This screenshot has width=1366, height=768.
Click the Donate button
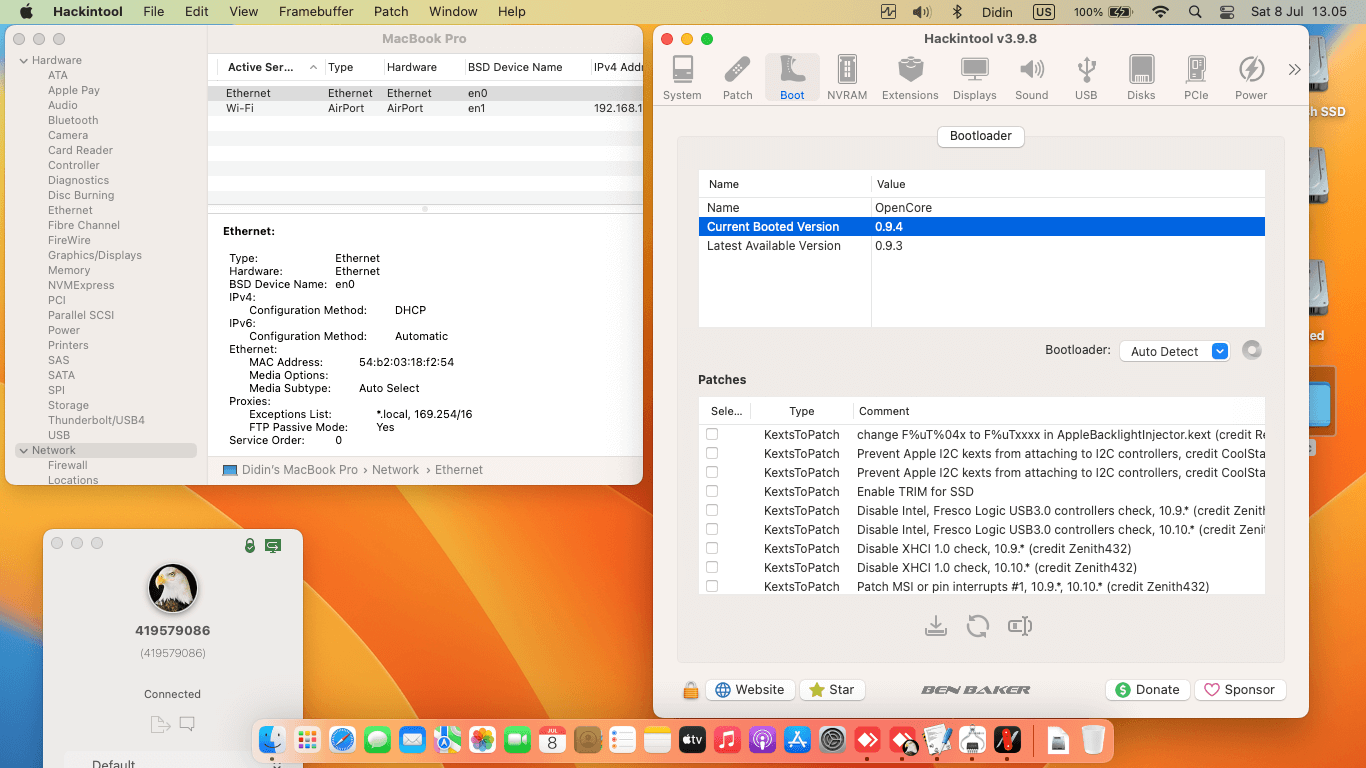tap(1147, 690)
